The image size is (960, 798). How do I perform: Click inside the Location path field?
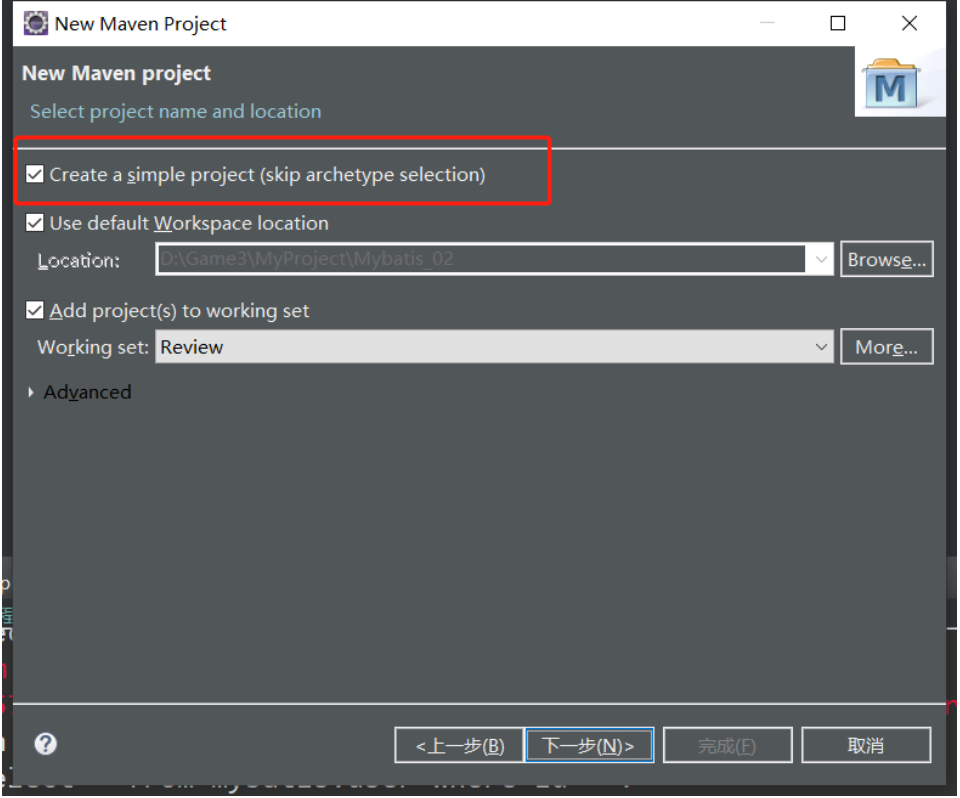coord(480,260)
